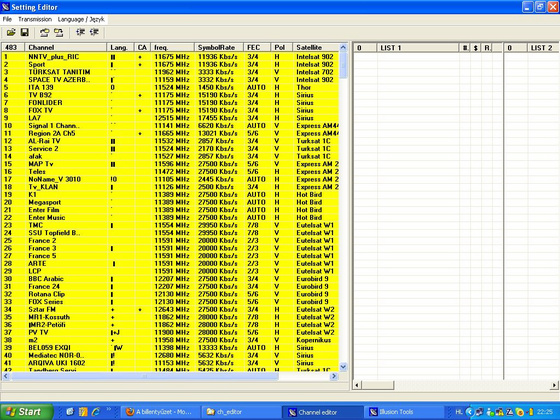Select the Megasport channel row
Screen dimensions: 560x420
170,202
